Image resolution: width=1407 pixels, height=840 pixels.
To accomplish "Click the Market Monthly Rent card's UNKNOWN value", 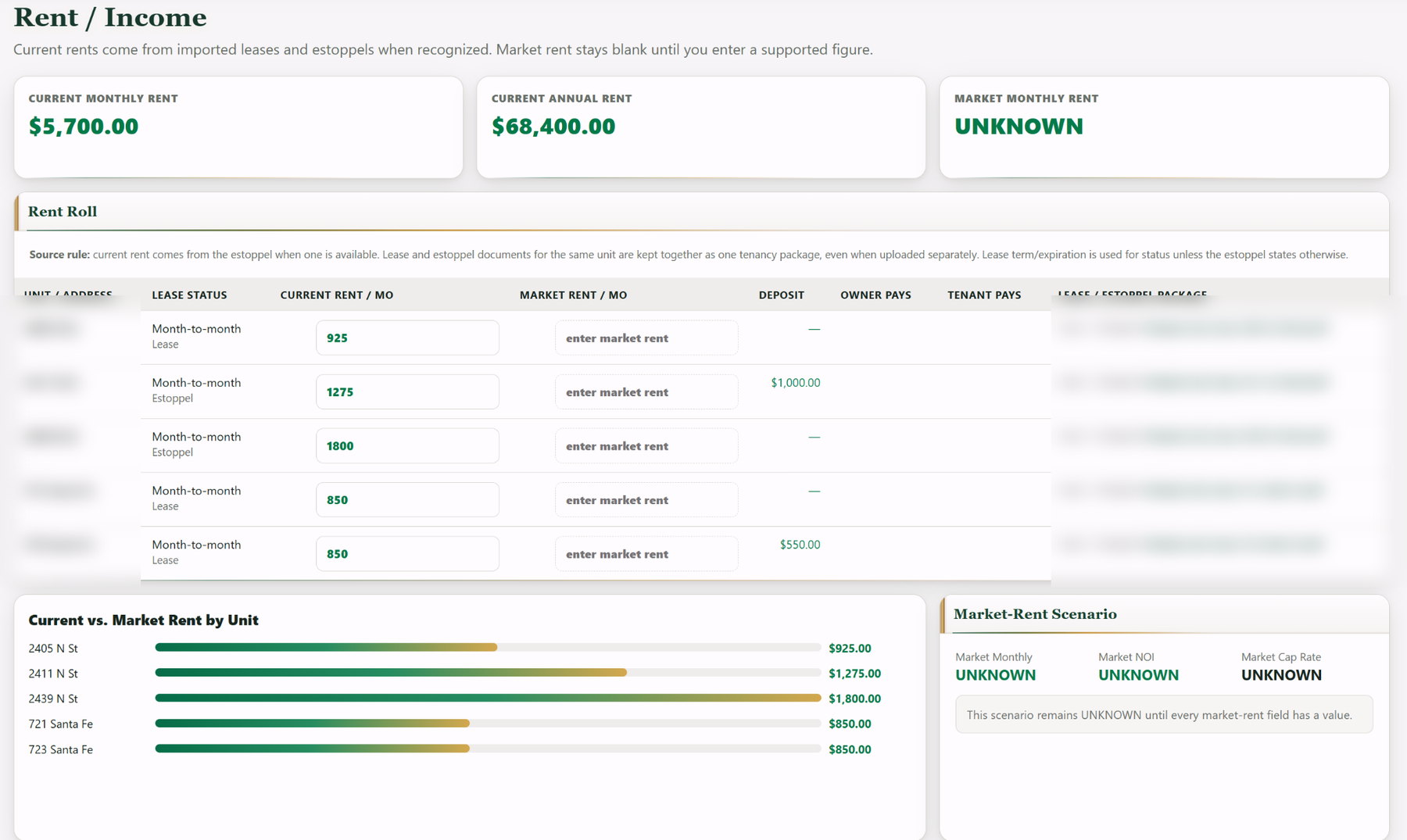I will click(x=1019, y=127).
